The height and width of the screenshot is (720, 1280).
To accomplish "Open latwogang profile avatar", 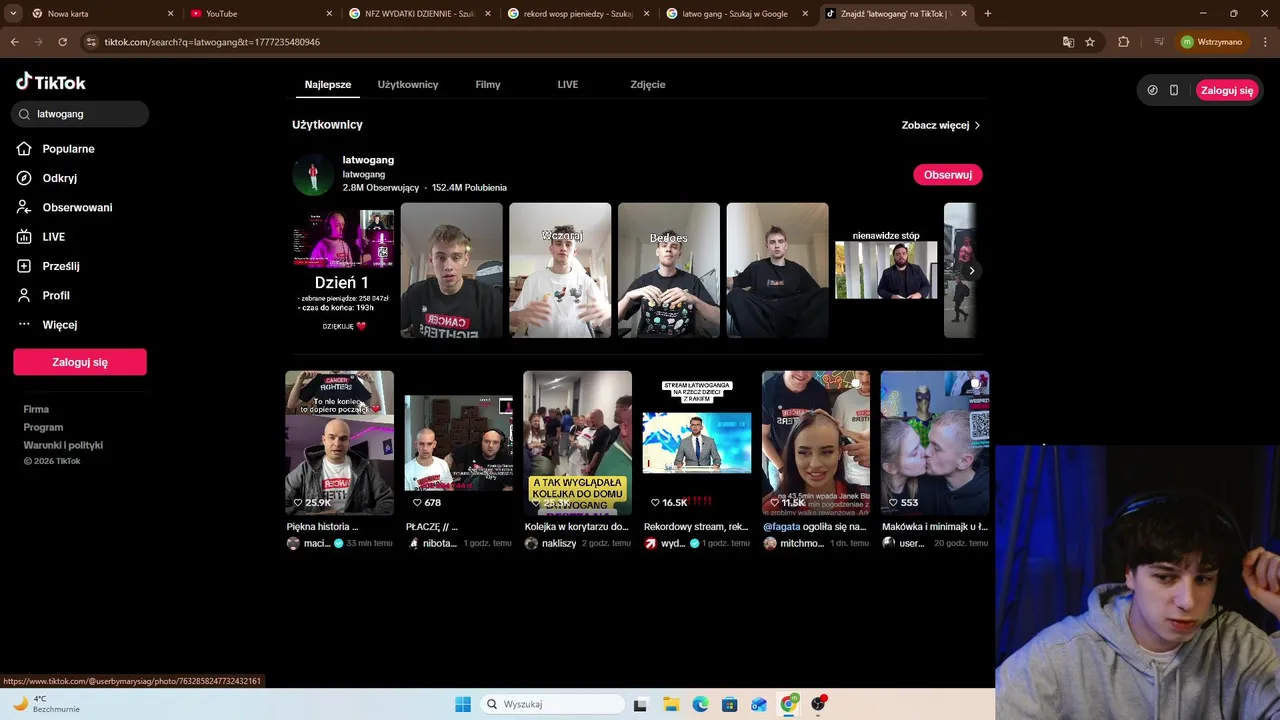I will [313, 175].
